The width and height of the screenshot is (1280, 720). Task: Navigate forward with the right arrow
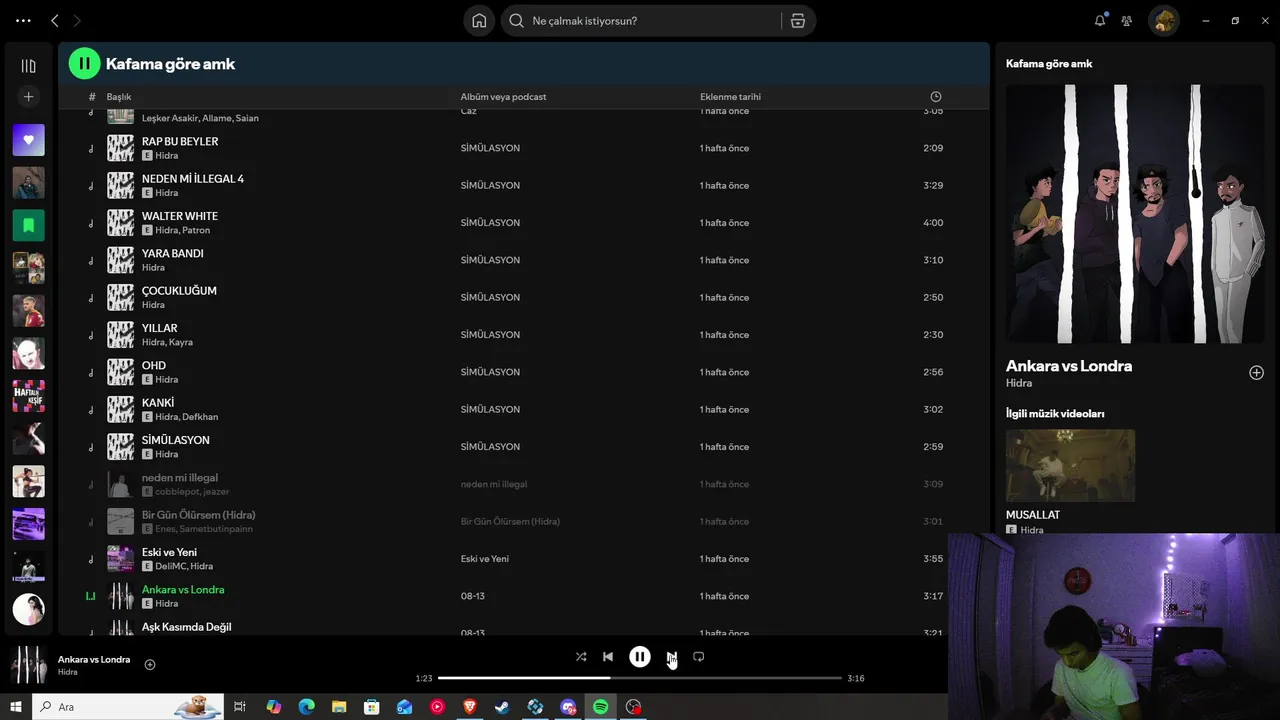[76, 20]
